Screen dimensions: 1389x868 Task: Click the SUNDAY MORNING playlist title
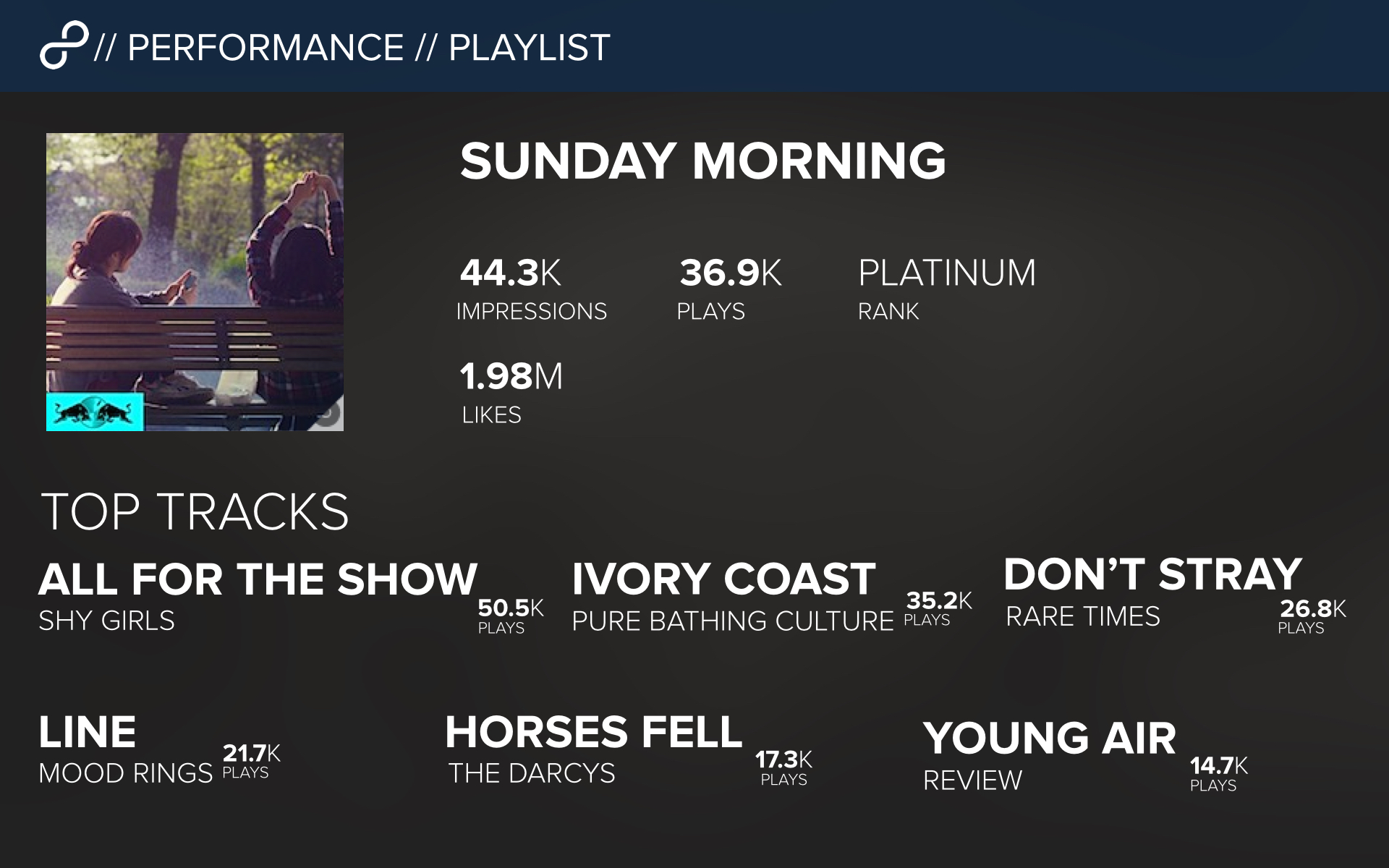703,161
